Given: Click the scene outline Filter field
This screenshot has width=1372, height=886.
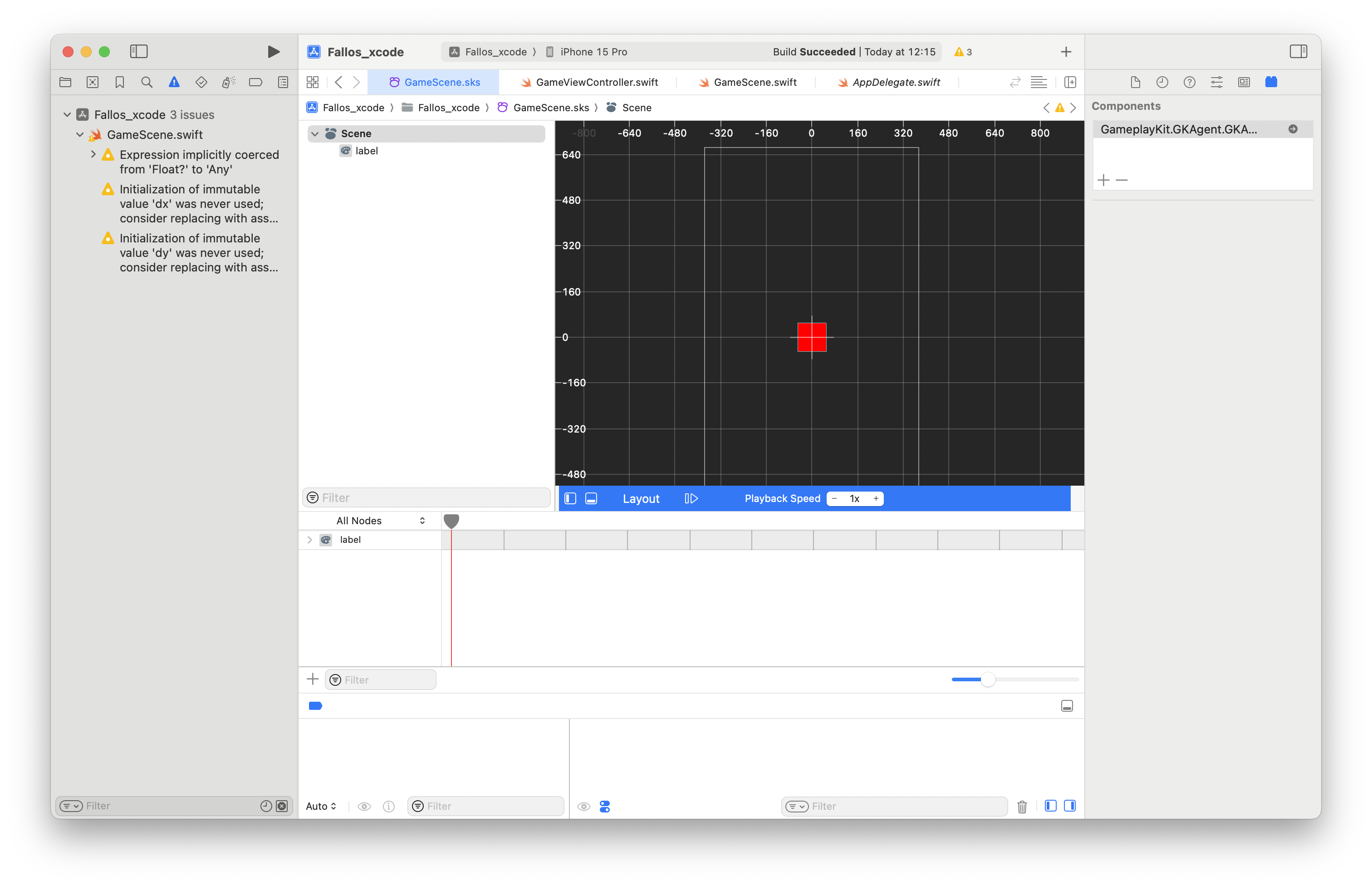Looking at the screenshot, I should [x=426, y=497].
